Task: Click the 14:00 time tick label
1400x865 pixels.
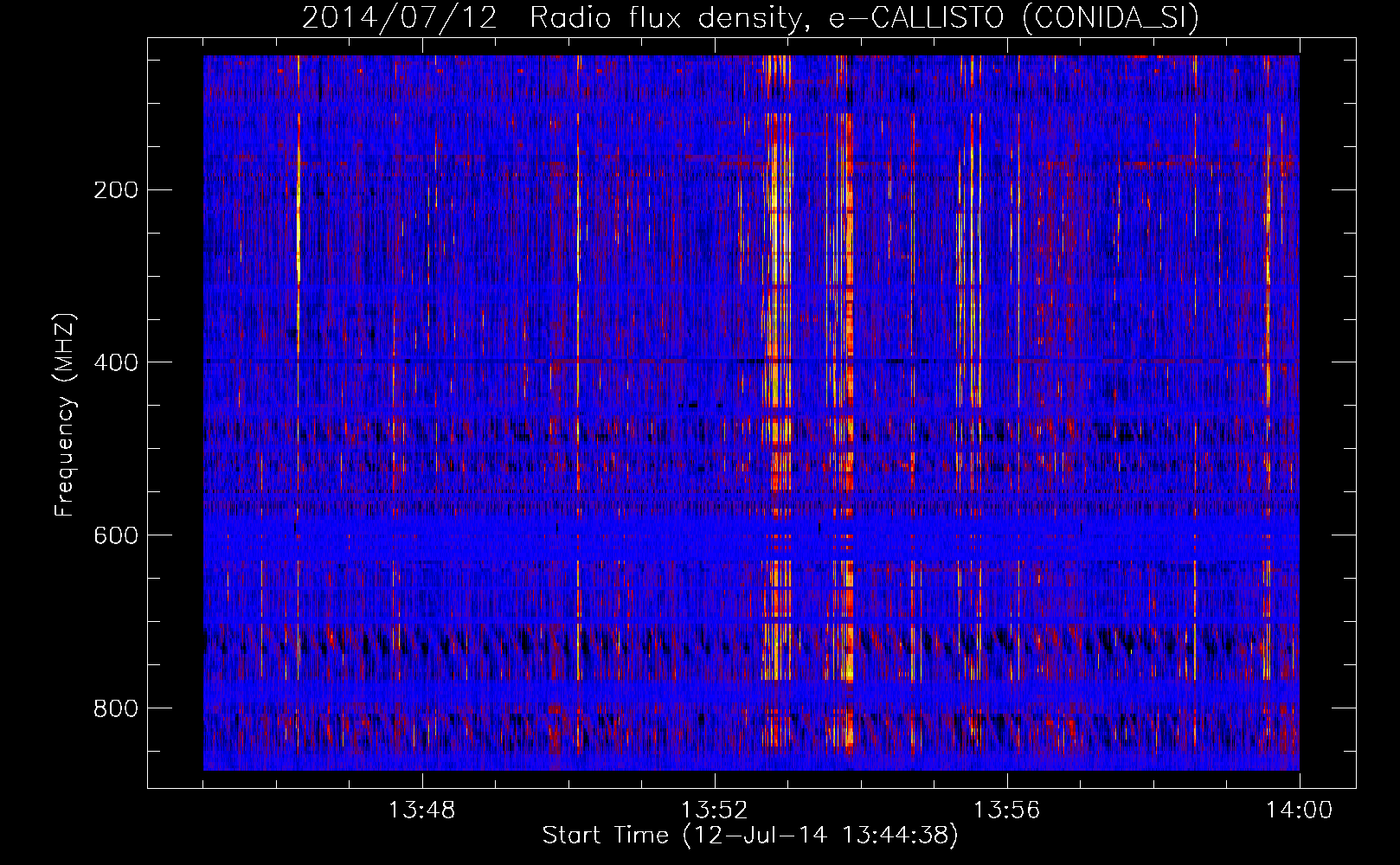Action: click(x=1299, y=811)
